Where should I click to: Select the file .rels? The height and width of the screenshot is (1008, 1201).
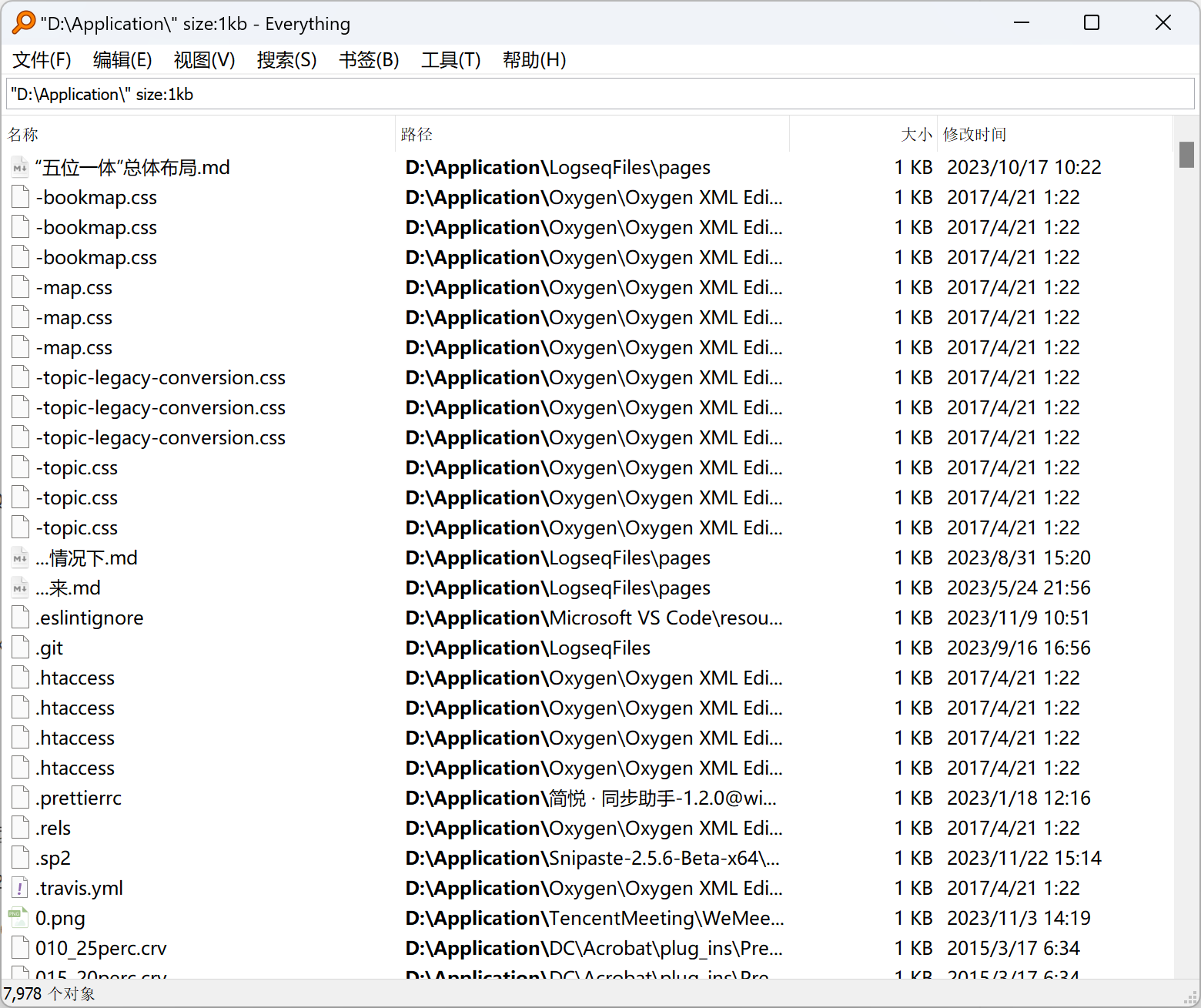click(x=53, y=829)
